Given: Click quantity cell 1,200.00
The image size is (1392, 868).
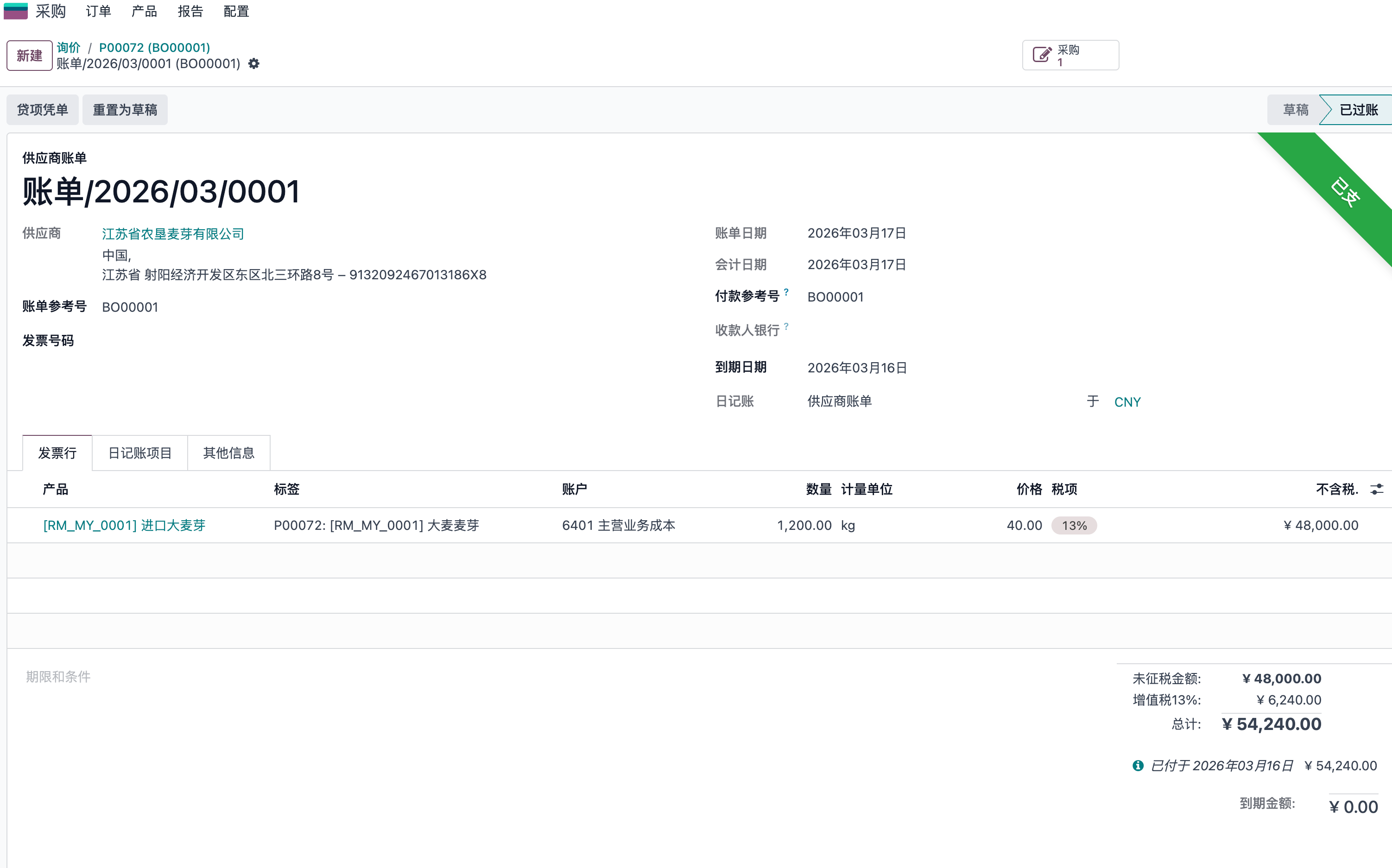Looking at the screenshot, I should pos(804,525).
